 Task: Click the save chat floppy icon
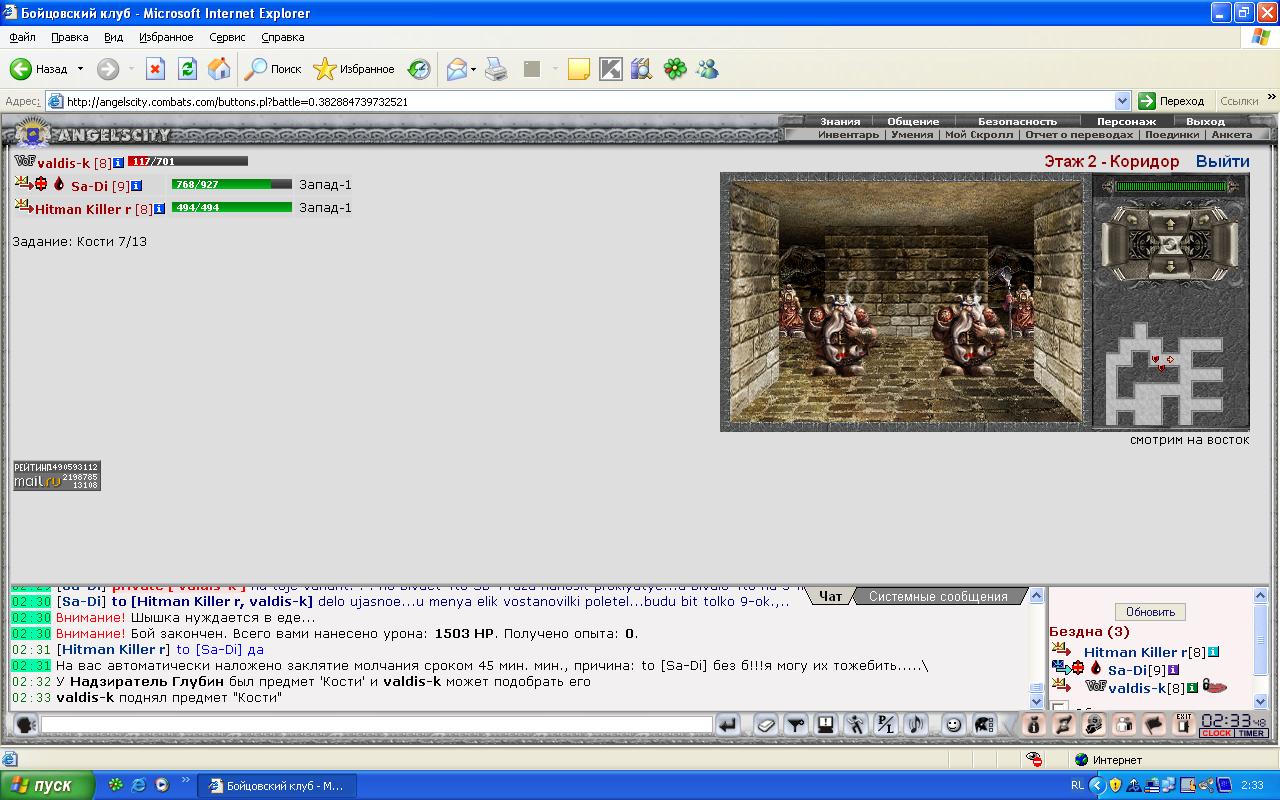point(825,725)
